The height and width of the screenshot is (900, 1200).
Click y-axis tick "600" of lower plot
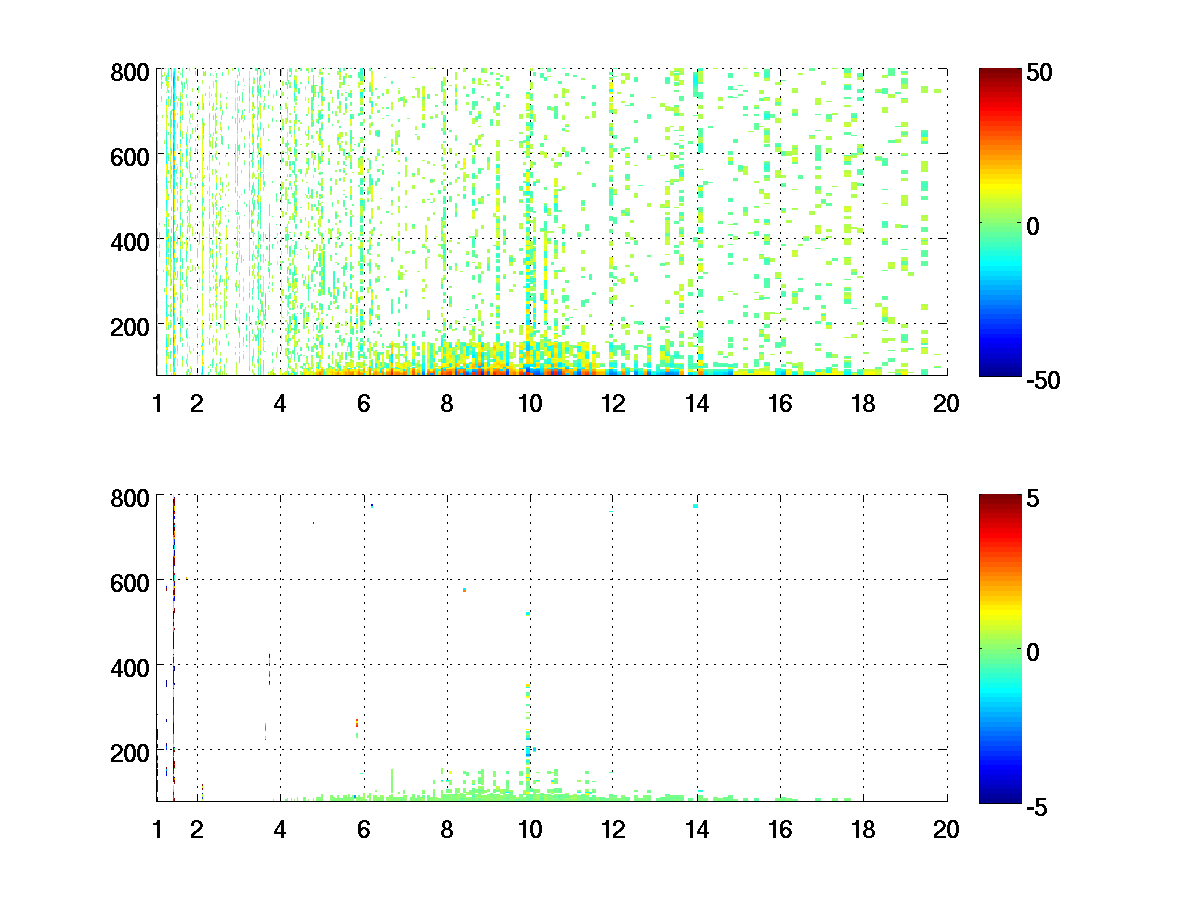pos(131,581)
